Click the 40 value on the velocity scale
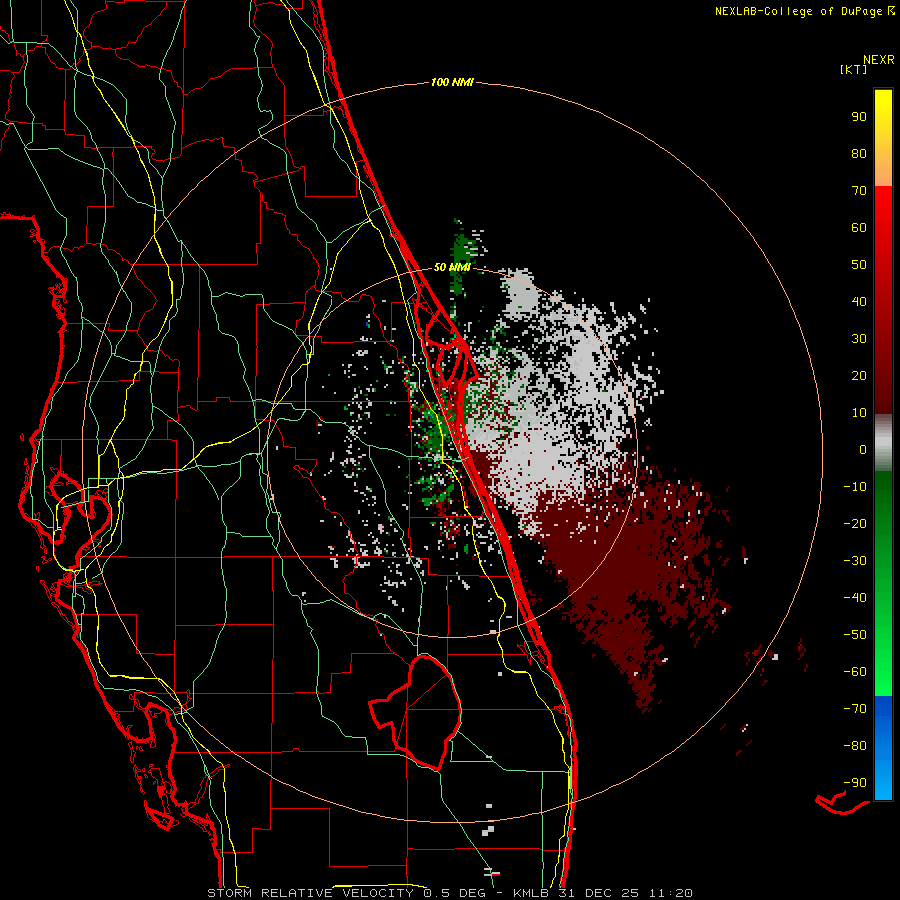Viewport: 900px width, 900px height. (859, 301)
